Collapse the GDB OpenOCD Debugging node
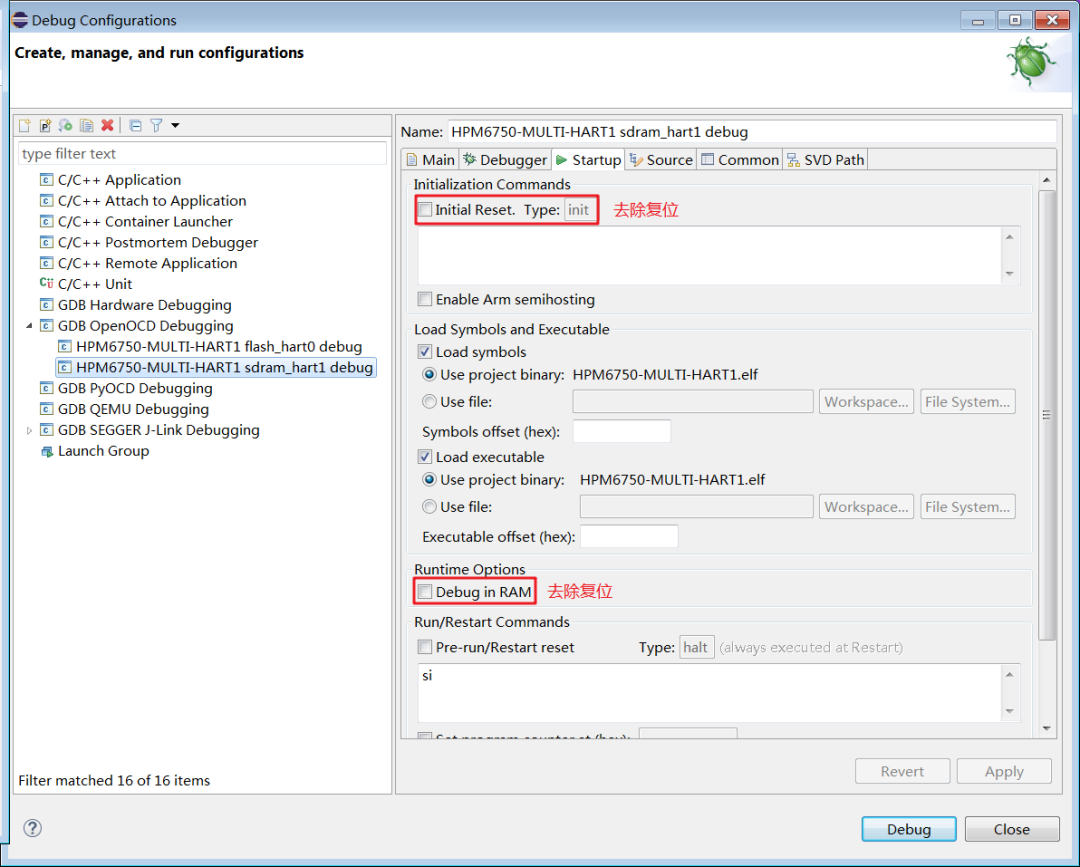 pyautogui.click(x=29, y=326)
